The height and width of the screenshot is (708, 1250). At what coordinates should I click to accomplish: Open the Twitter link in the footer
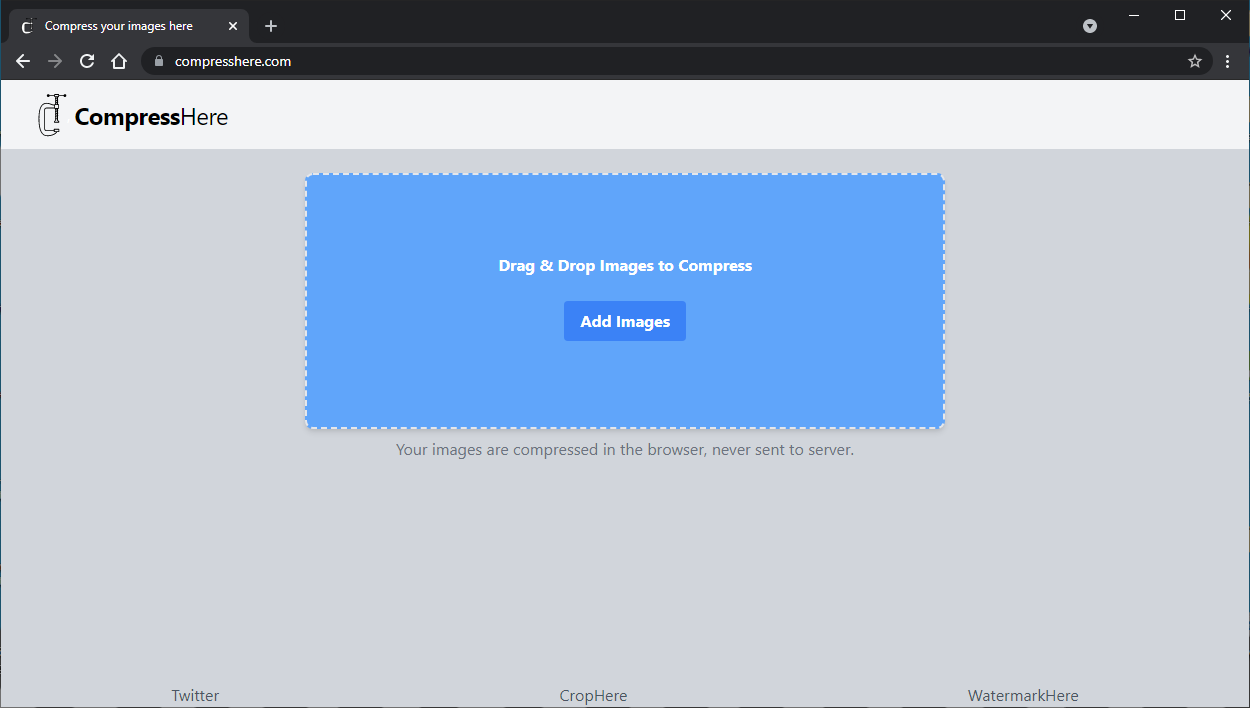pyautogui.click(x=195, y=695)
